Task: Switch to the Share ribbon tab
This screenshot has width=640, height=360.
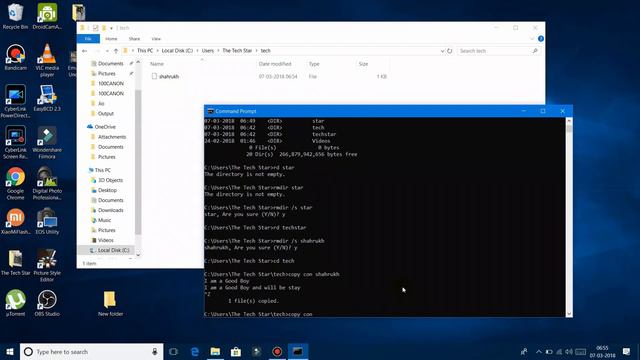Action: 134,39
